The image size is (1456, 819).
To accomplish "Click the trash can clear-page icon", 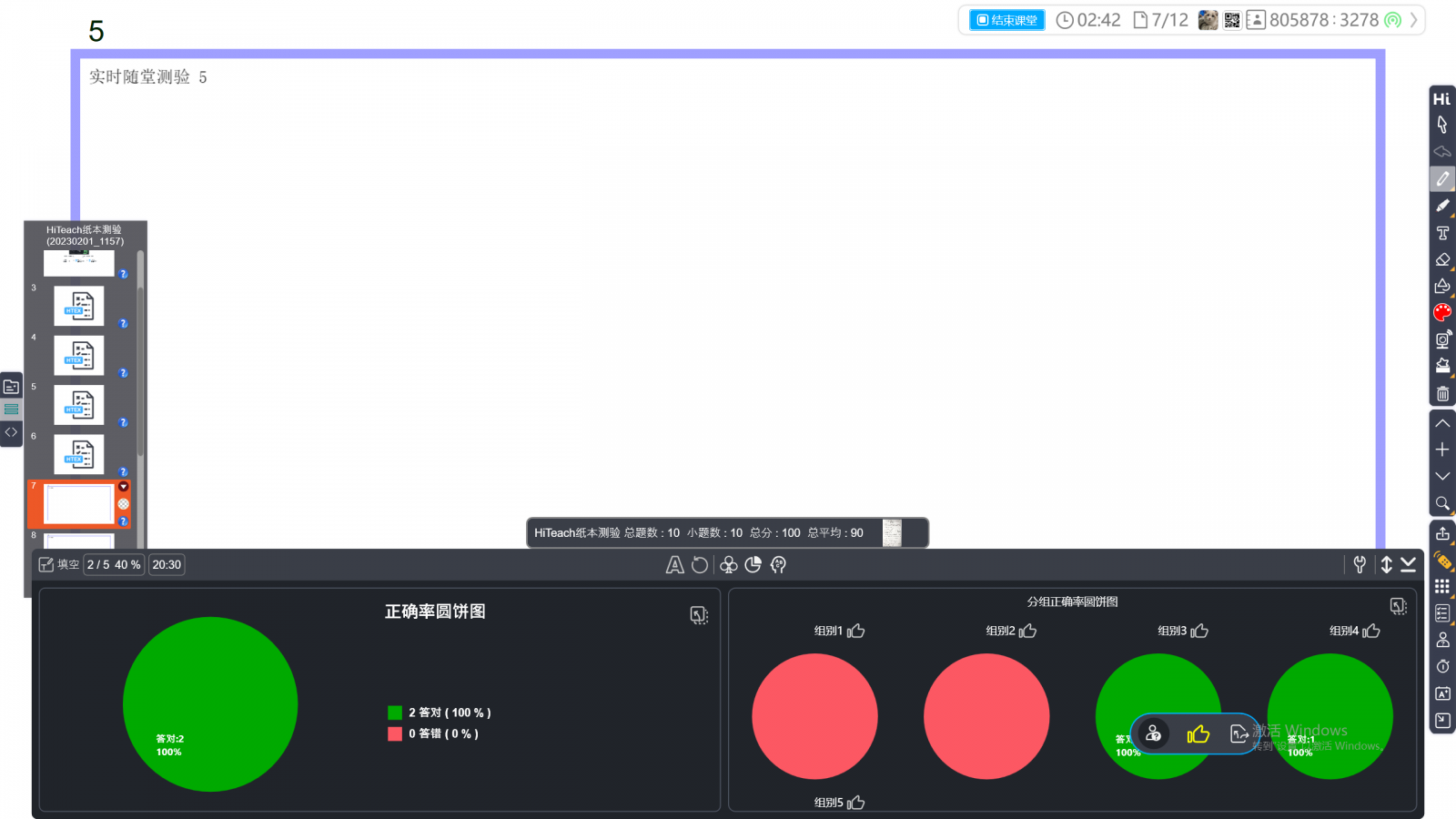I will pos(1442,394).
